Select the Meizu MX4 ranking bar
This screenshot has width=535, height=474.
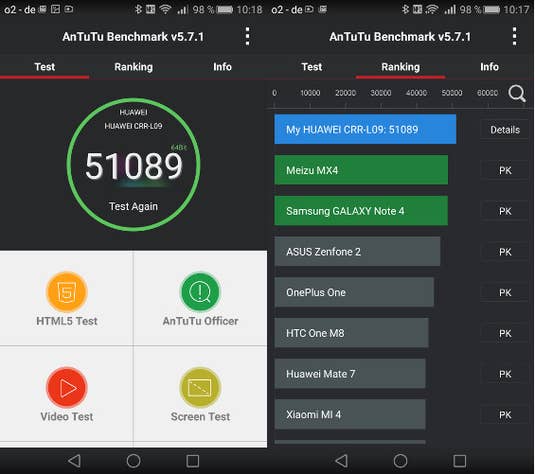pyautogui.click(x=361, y=170)
